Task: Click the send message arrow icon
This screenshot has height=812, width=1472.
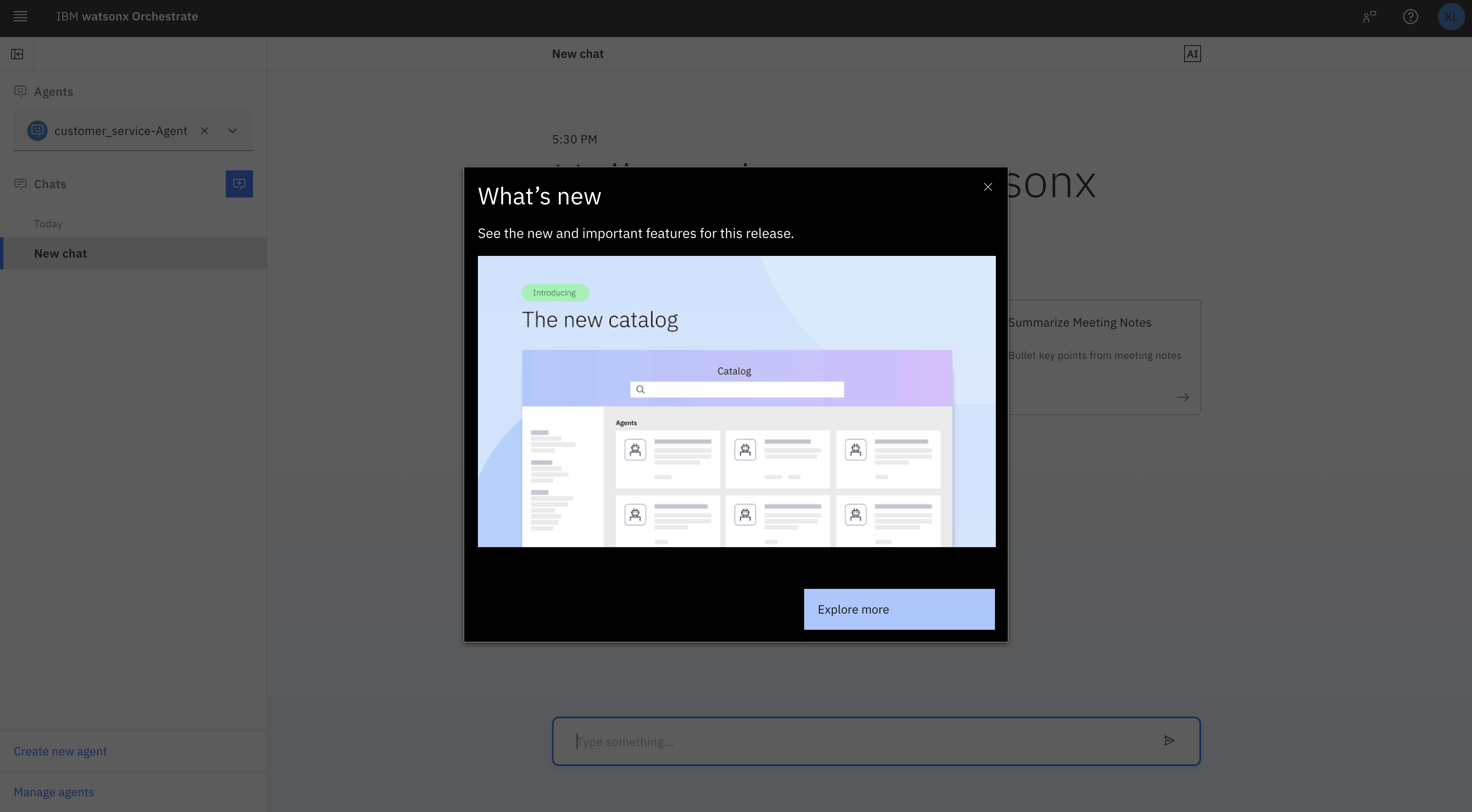Action: tap(1169, 740)
